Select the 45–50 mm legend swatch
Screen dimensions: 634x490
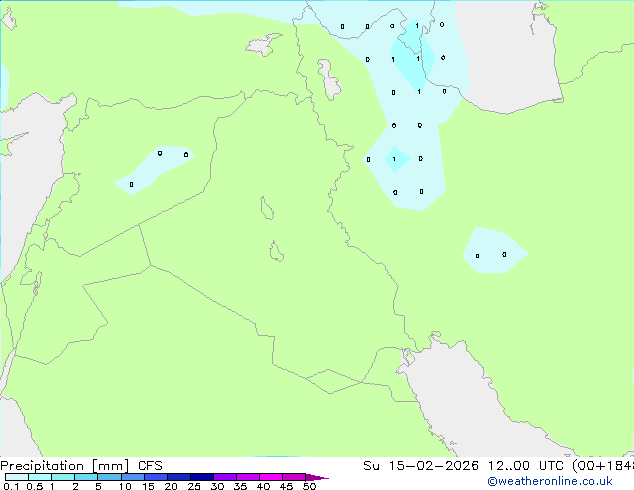[x=294, y=477]
